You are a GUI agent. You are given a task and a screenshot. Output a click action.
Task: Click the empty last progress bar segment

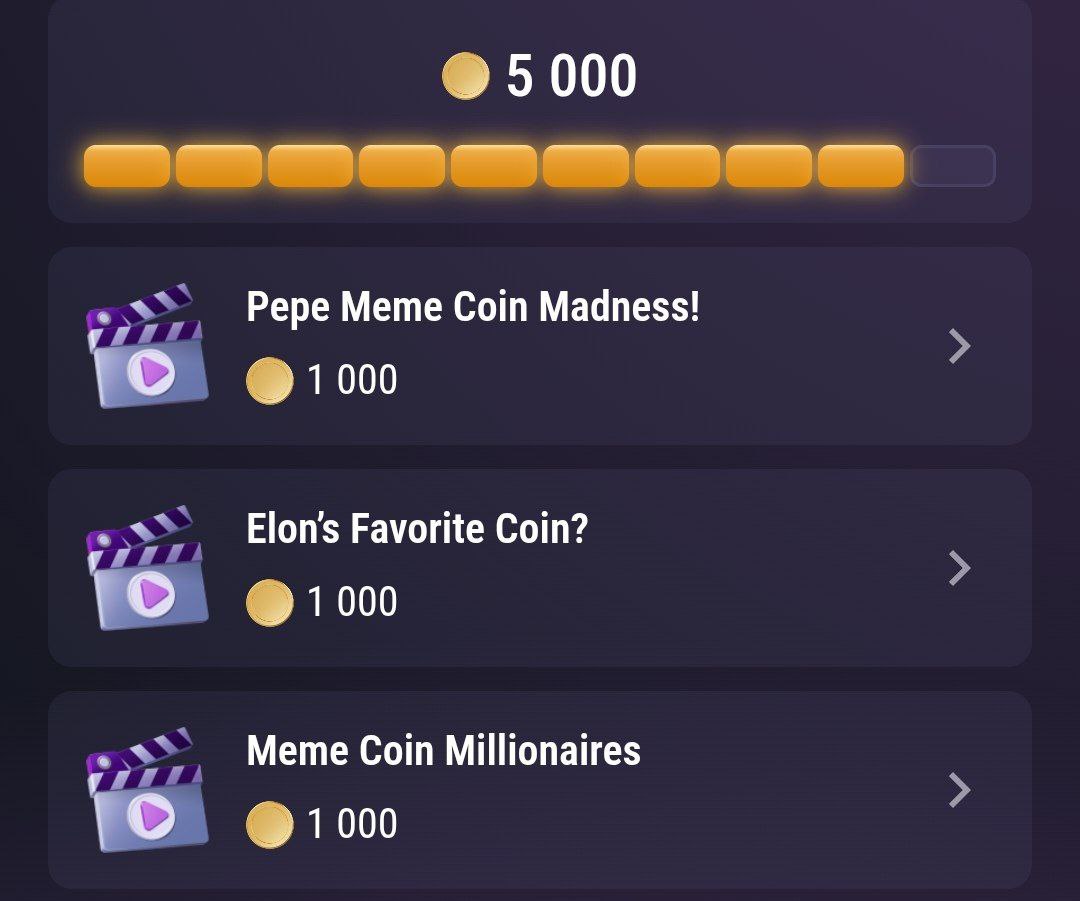[953, 166]
